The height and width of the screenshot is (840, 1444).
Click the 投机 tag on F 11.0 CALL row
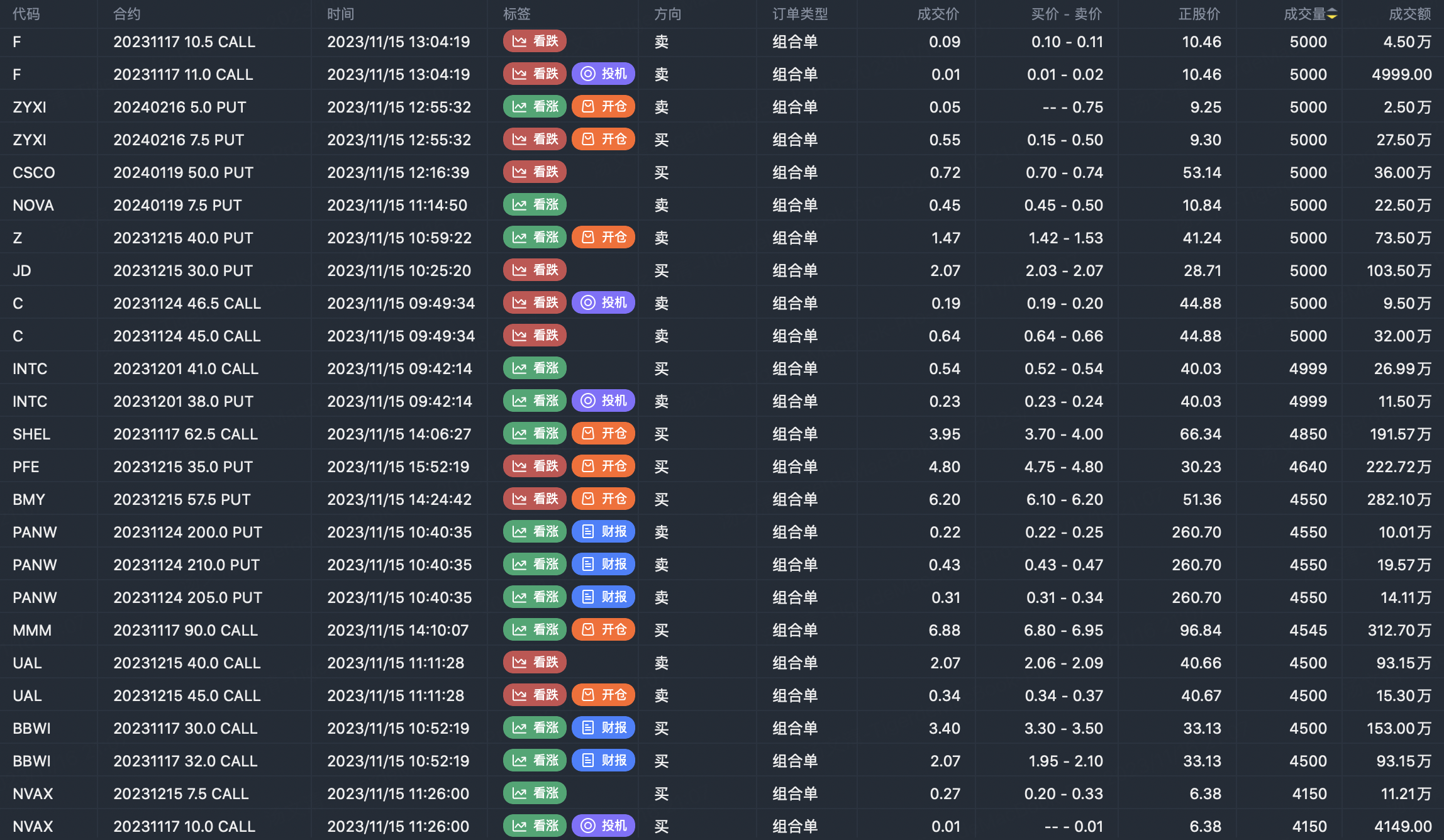[603, 74]
